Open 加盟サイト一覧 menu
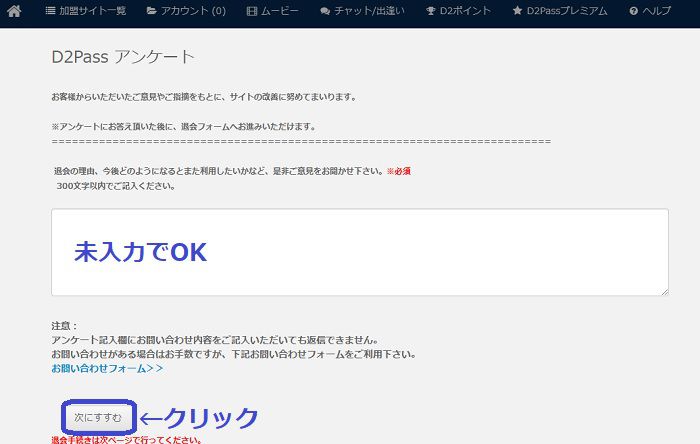700x444 pixels. (86, 11)
